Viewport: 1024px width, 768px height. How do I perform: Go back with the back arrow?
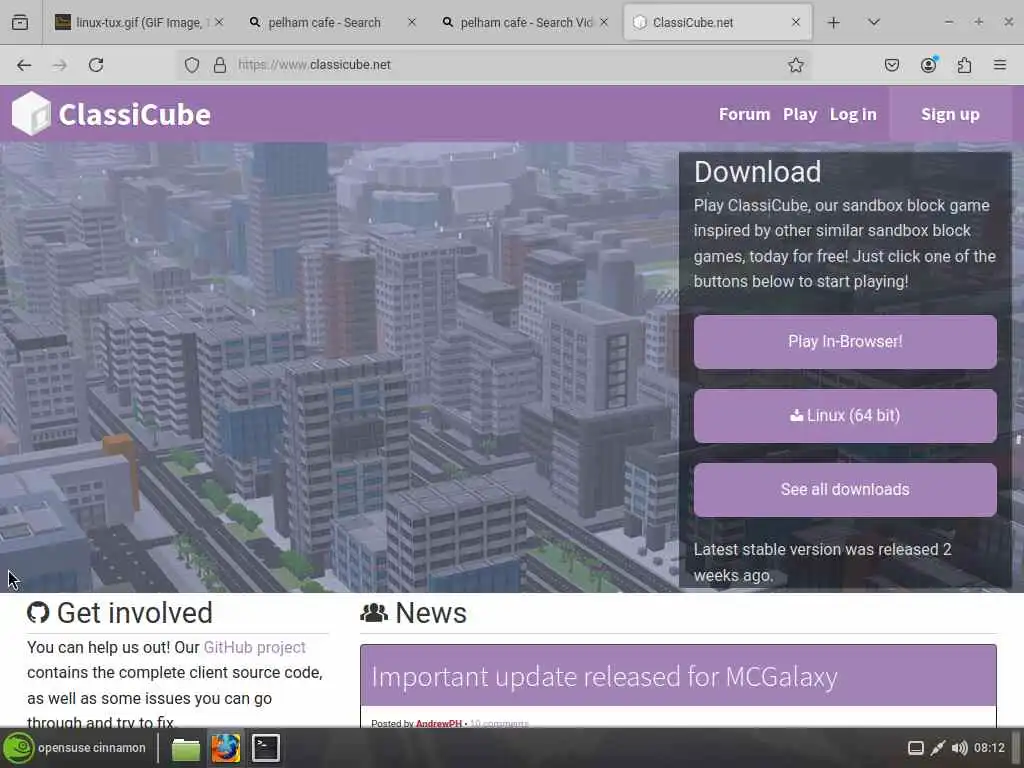pyautogui.click(x=24, y=65)
